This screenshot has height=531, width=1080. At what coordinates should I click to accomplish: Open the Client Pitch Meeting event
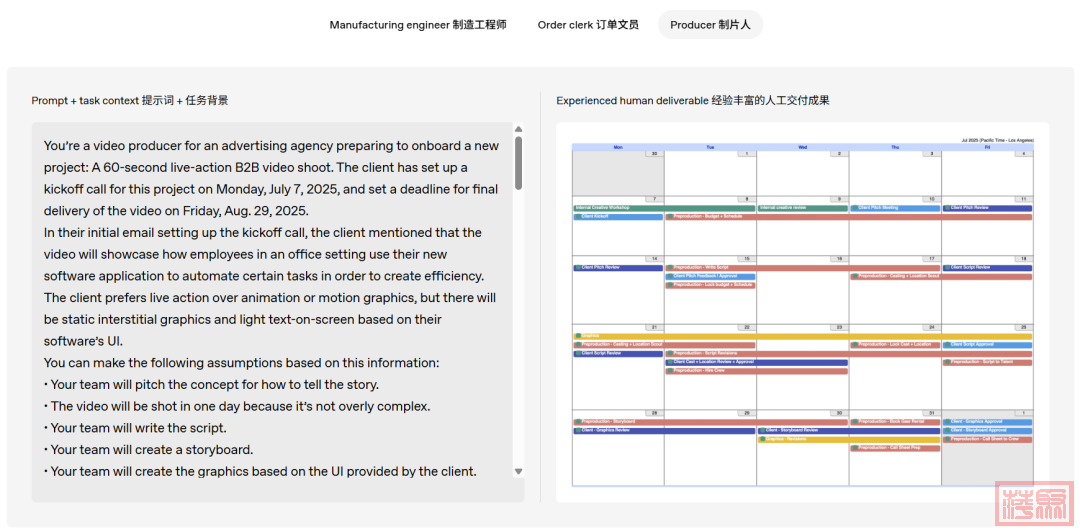point(894,208)
